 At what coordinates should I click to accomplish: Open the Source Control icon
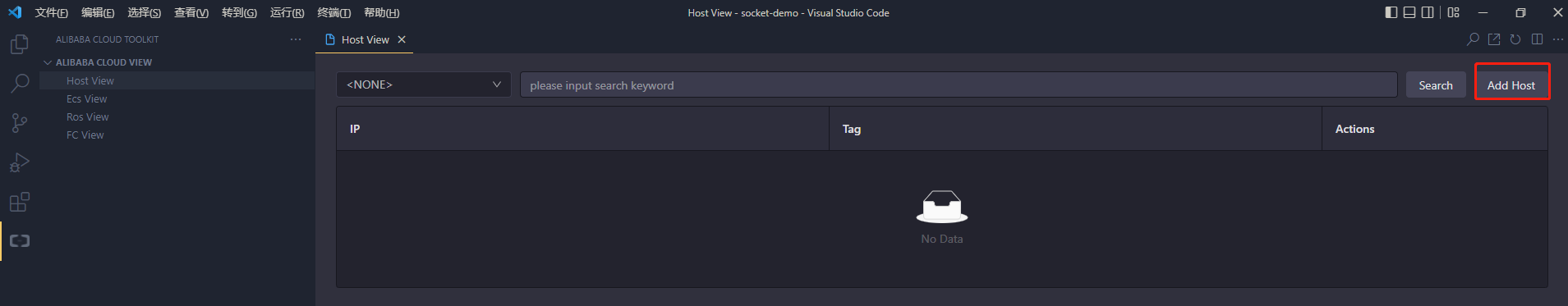point(20,122)
